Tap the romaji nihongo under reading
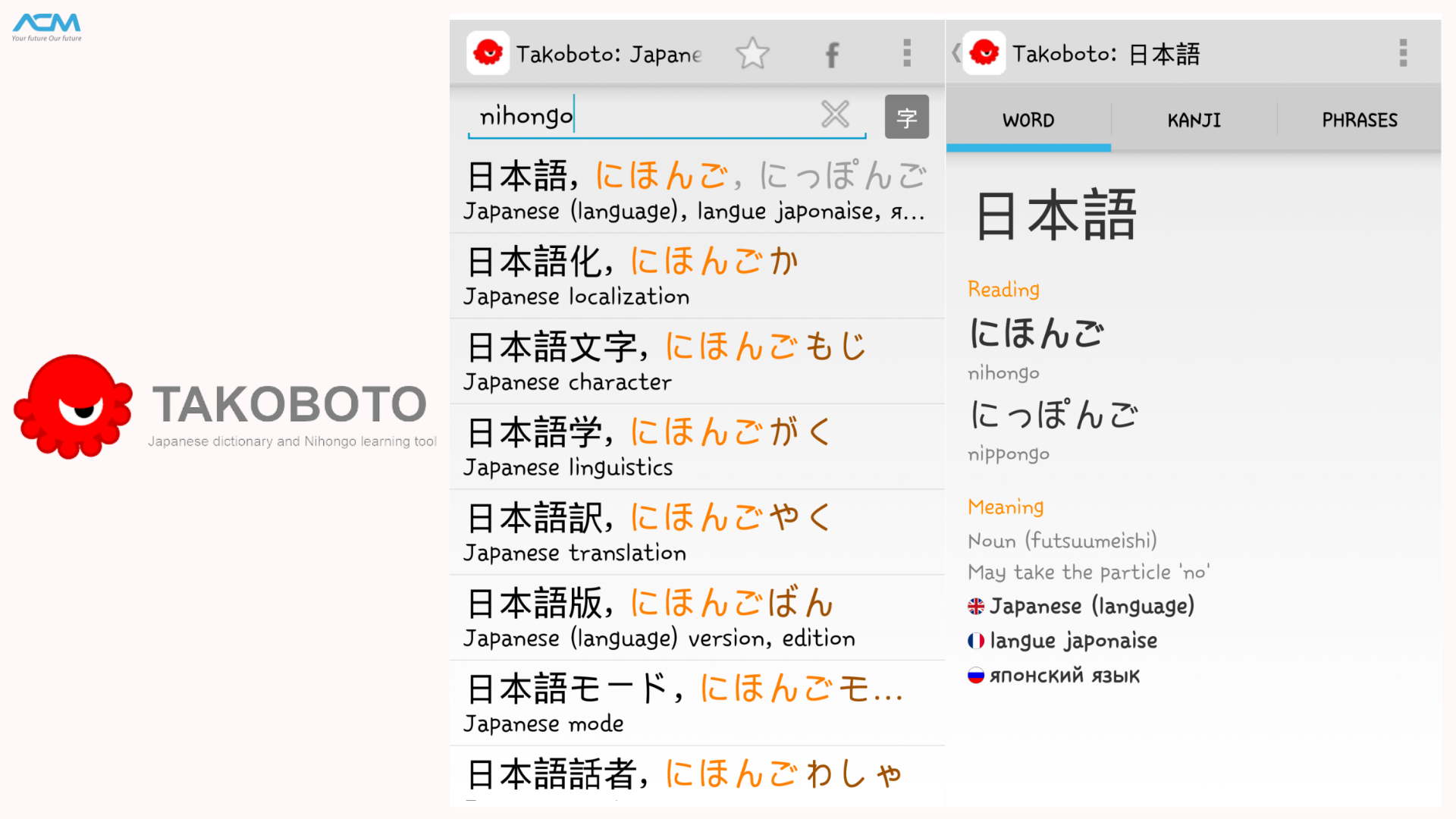The height and width of the screenshot is (819, 1456). pos(1003,372)
